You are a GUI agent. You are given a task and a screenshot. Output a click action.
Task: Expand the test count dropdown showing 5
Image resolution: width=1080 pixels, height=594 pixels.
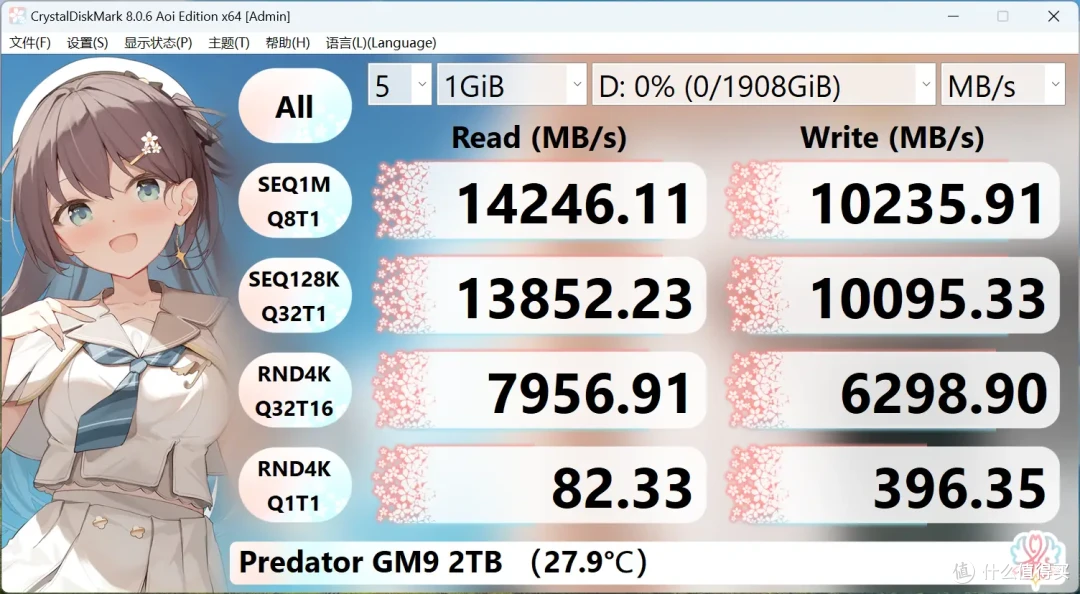(x=399, y=85)
